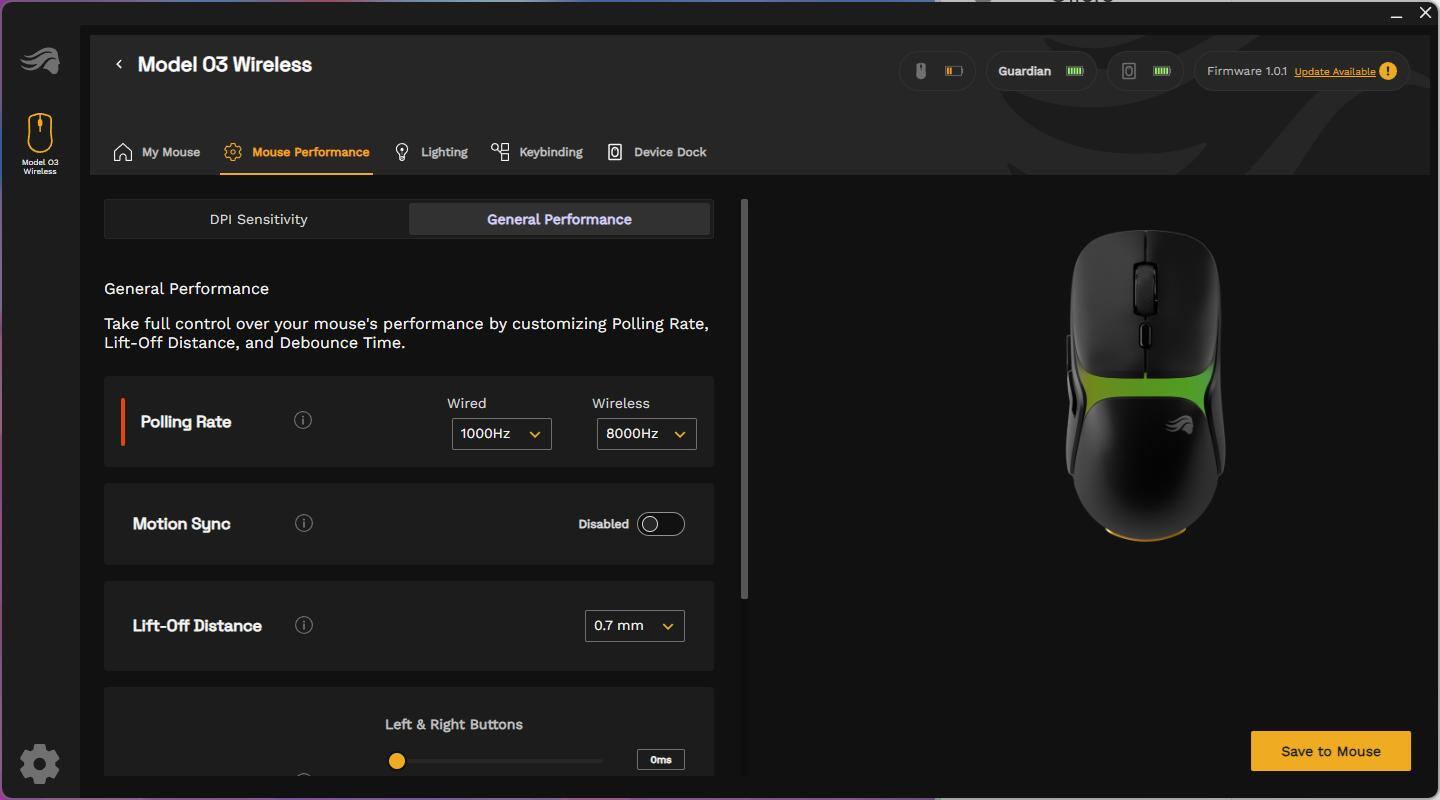The image size is (1440, 800).
Task: Open the Wired polling rate dropdown
Action: (501, 434)
